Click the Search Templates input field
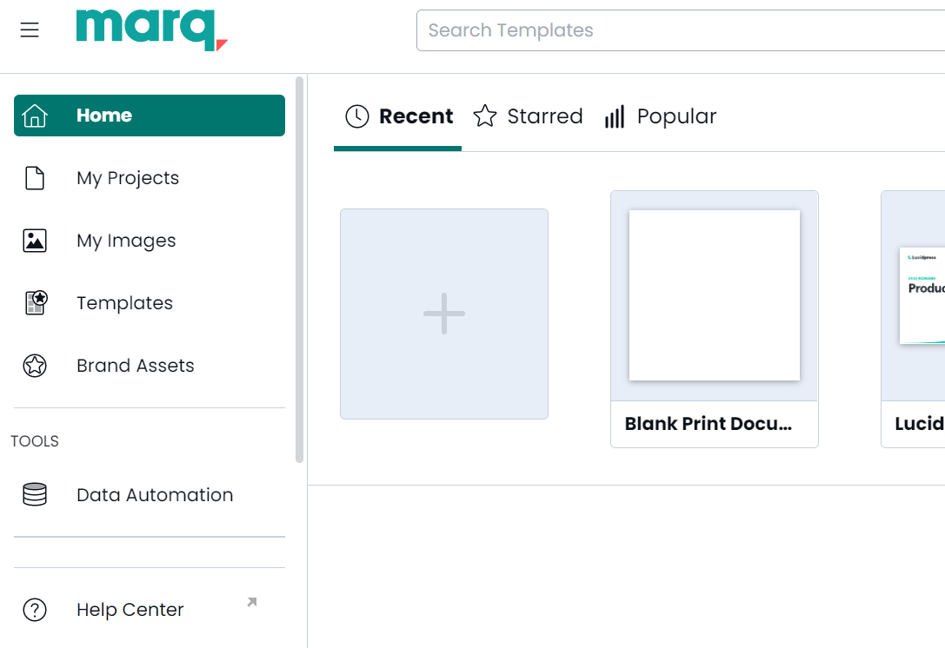The width and height of the screenshot is (945, 648). coord(680,31)
